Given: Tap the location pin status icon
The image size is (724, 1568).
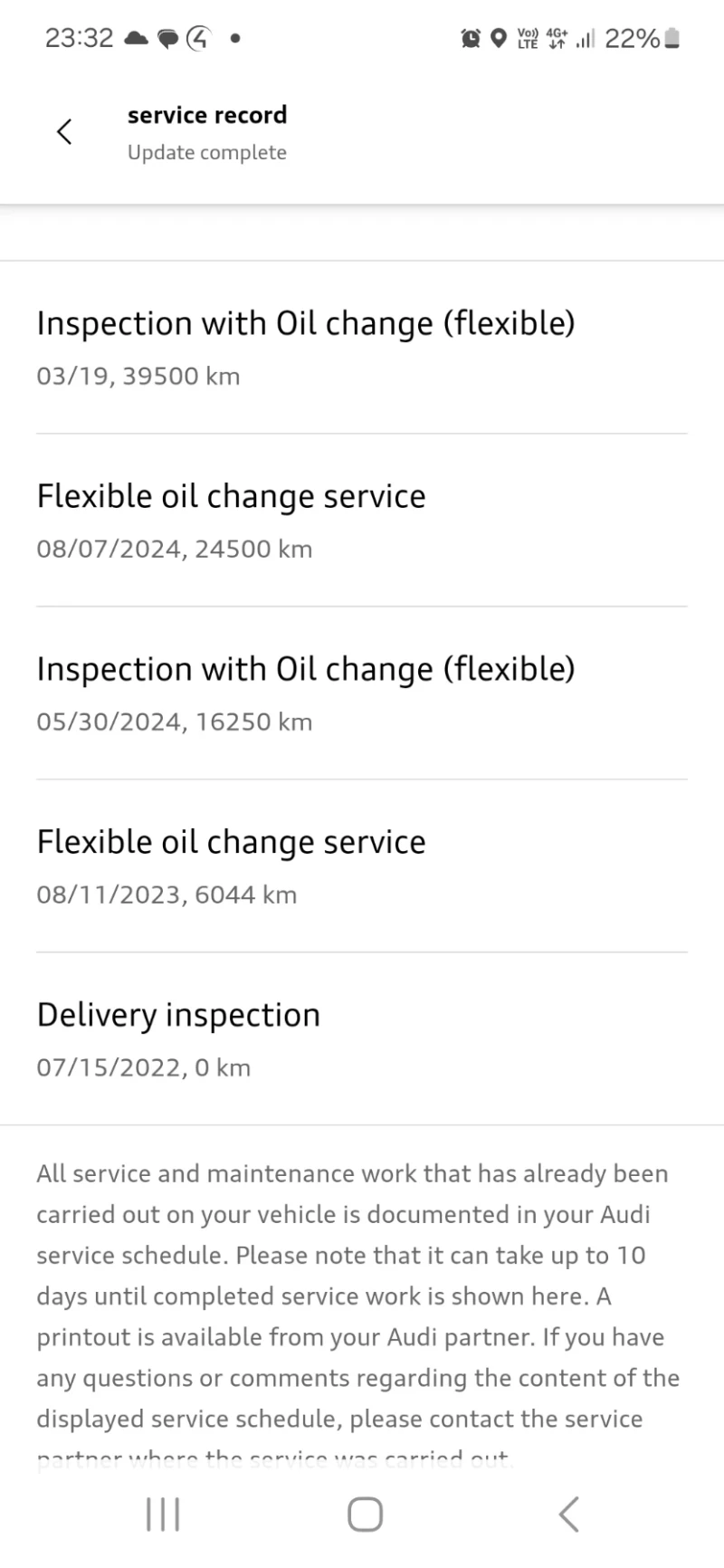Looking at the screenshot, I should pos(498,38).
